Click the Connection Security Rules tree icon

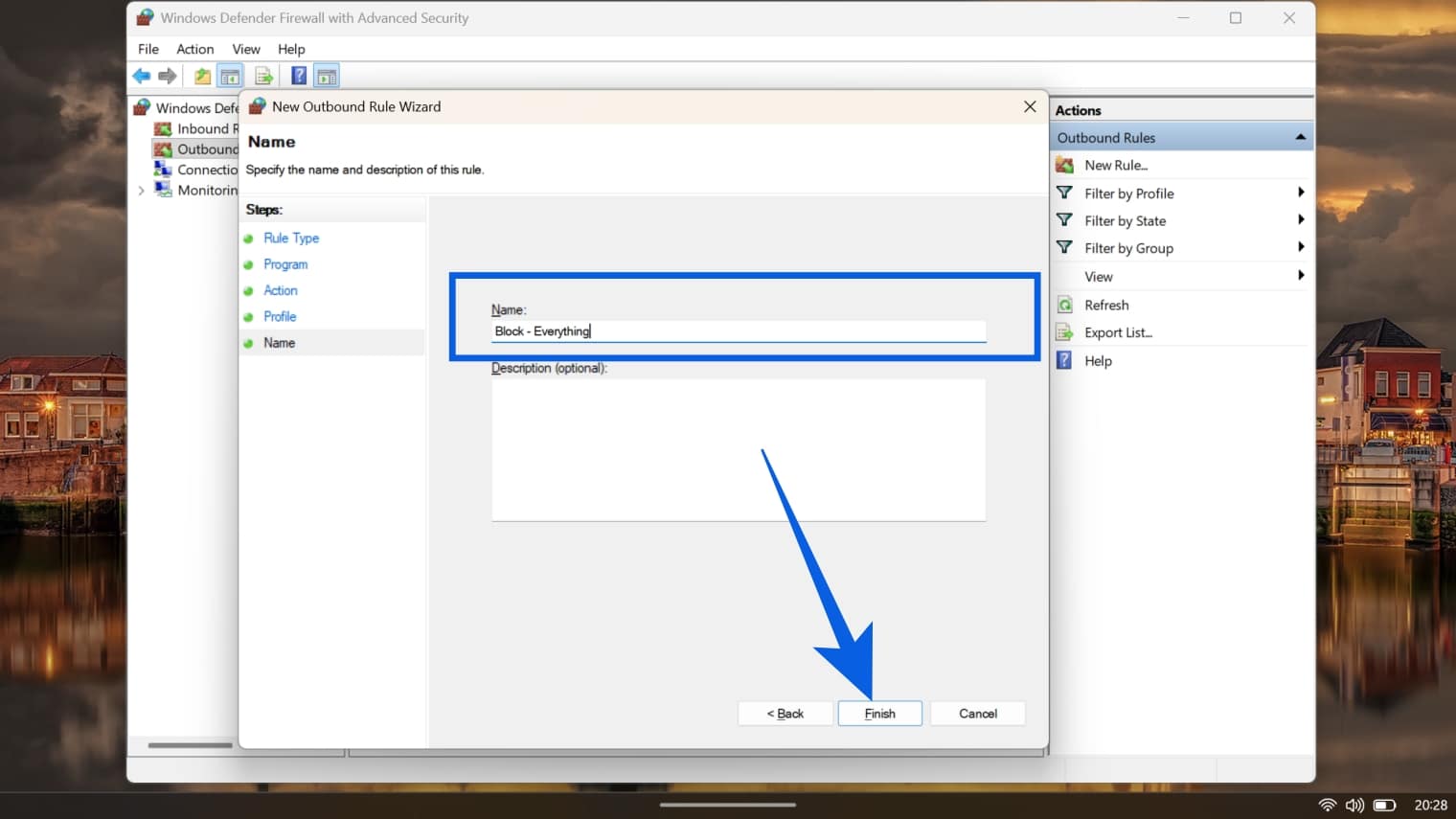pos(163,169)
